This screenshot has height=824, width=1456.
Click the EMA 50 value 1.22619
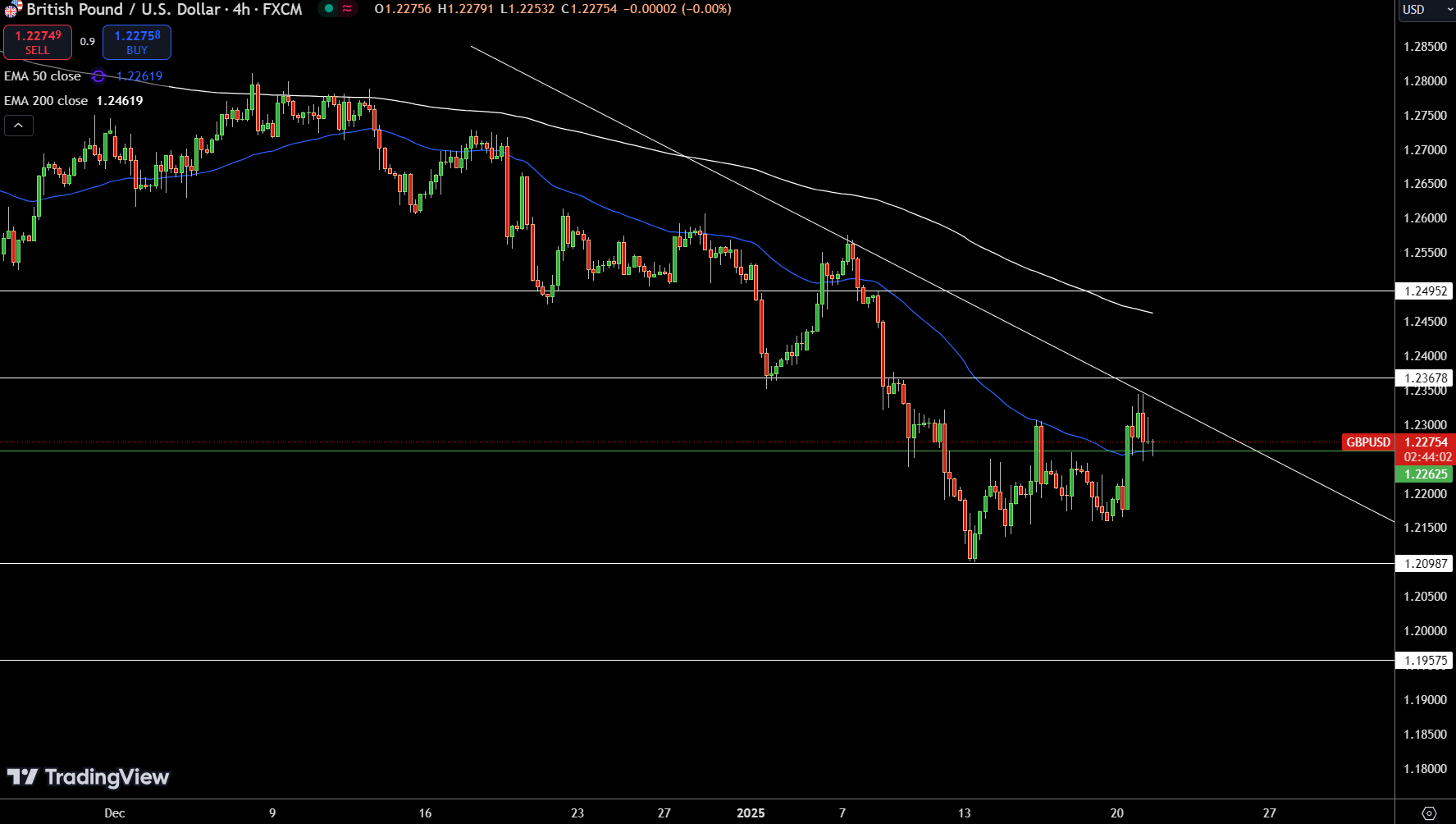click(139, 76)
